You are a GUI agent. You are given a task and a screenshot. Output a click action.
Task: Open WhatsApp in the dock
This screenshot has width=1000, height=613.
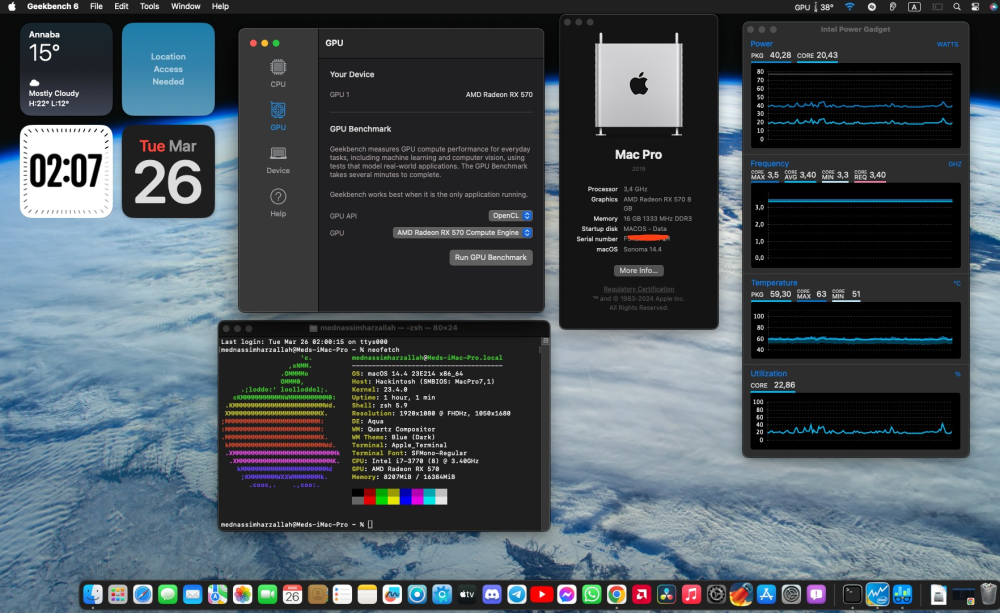tap(591, 595)
